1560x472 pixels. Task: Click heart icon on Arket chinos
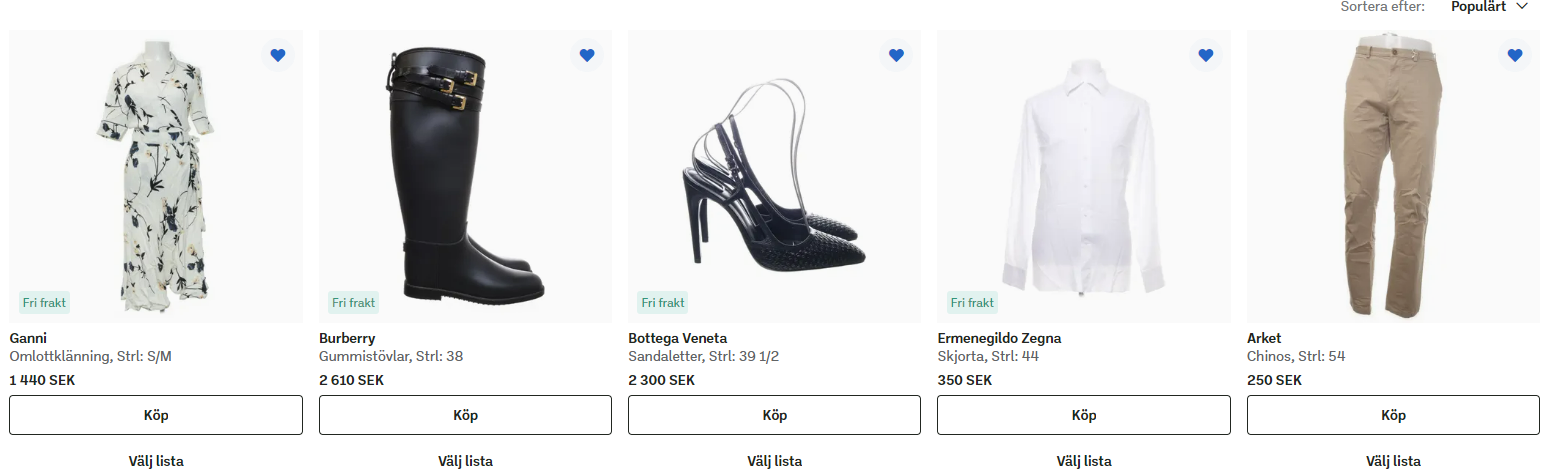[x=1515, y=55]
